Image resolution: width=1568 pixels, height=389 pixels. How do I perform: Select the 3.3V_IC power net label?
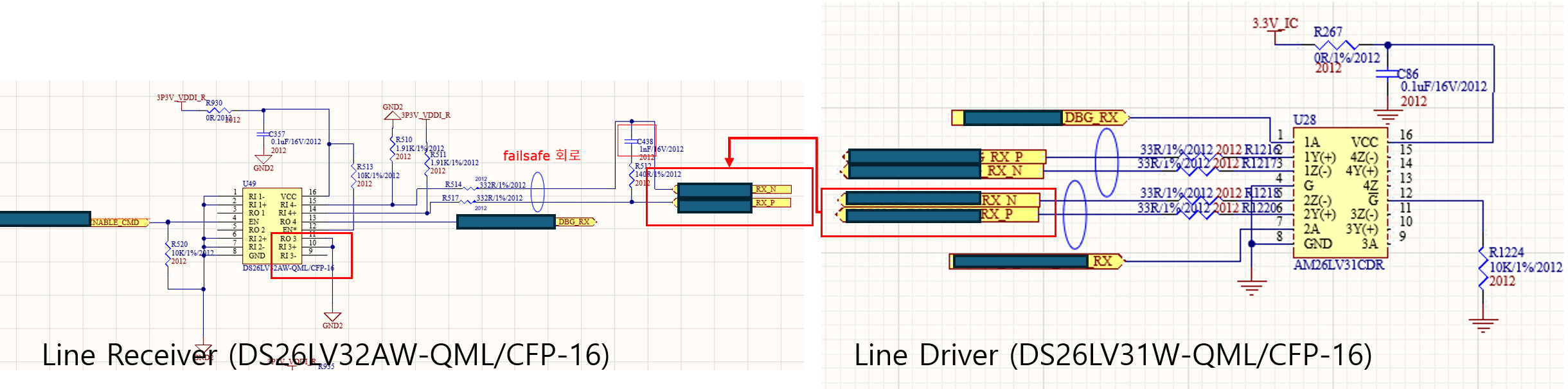1274,24
